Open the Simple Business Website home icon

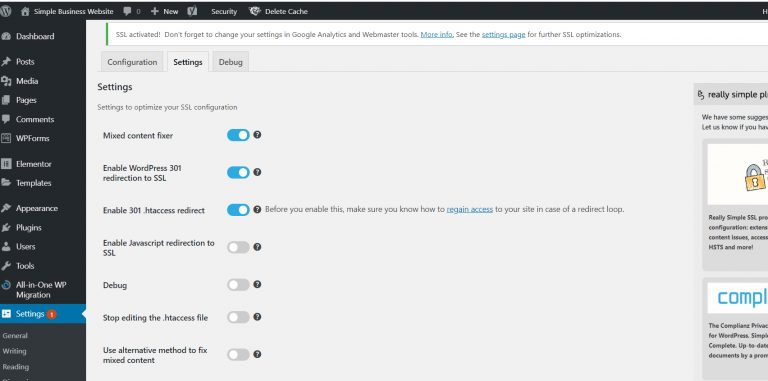click(x=25, y=11)
